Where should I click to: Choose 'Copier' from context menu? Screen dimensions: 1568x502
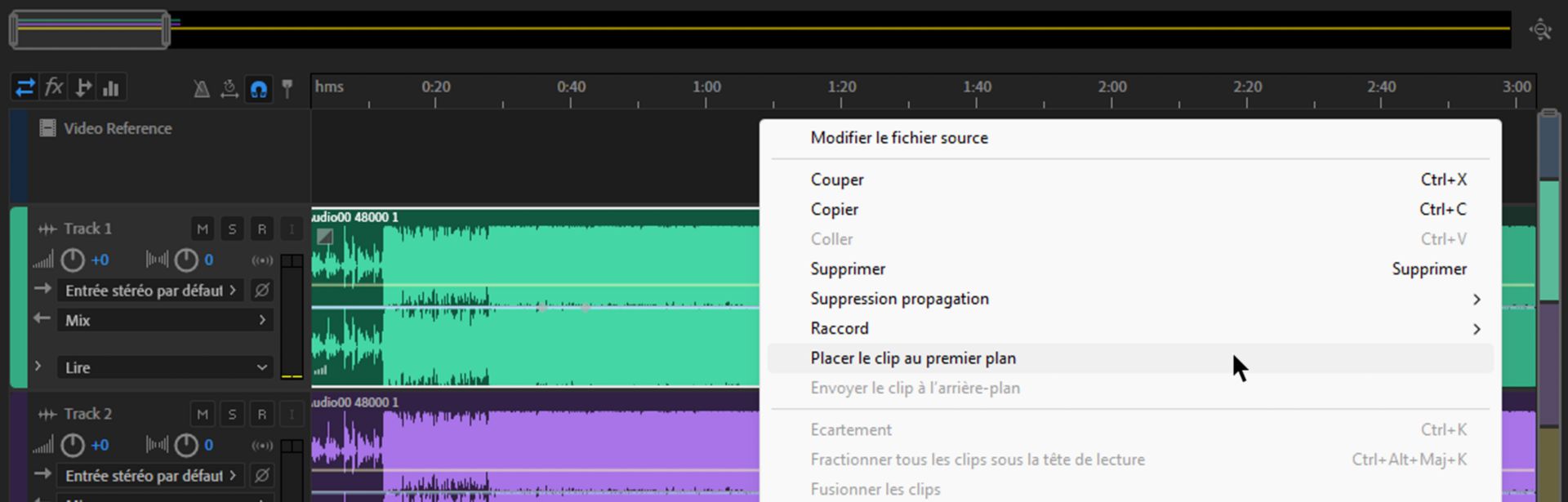pos(1130,209)
